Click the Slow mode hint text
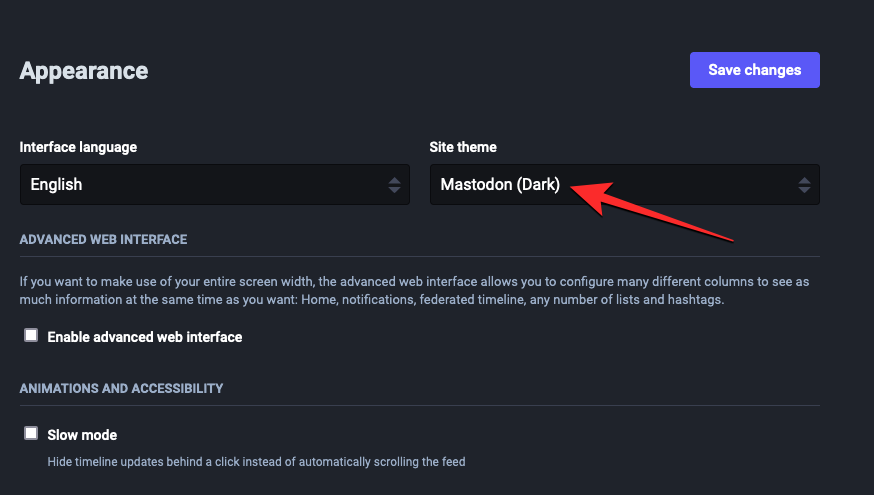The width and height of the screenshot is (874, 495). (256, 462)
